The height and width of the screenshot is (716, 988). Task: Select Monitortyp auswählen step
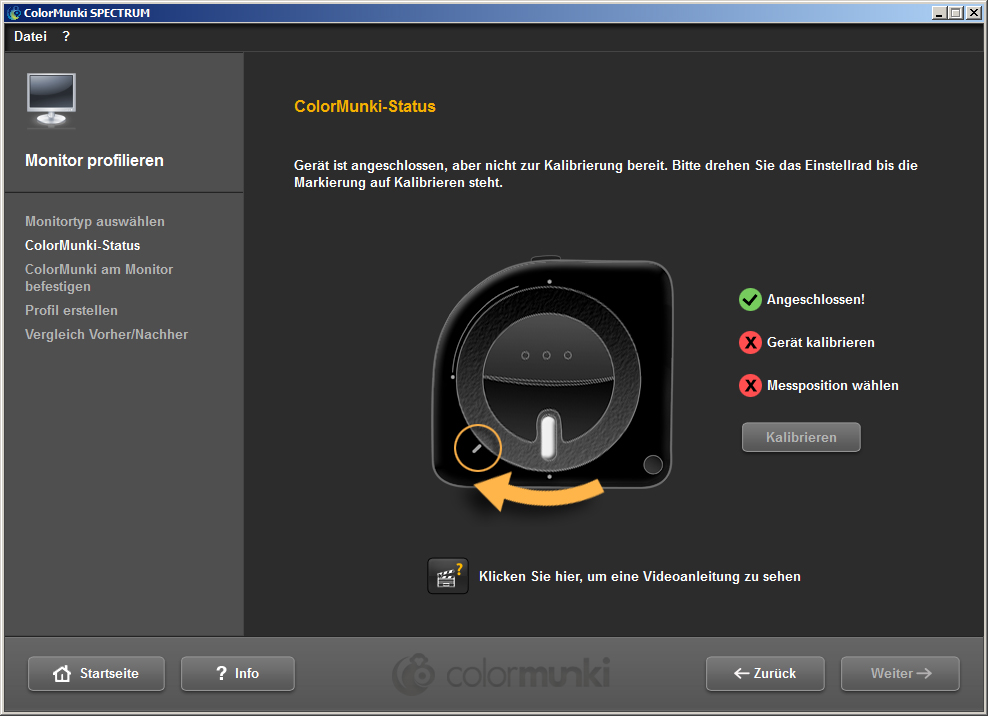[x=95, y=221]
